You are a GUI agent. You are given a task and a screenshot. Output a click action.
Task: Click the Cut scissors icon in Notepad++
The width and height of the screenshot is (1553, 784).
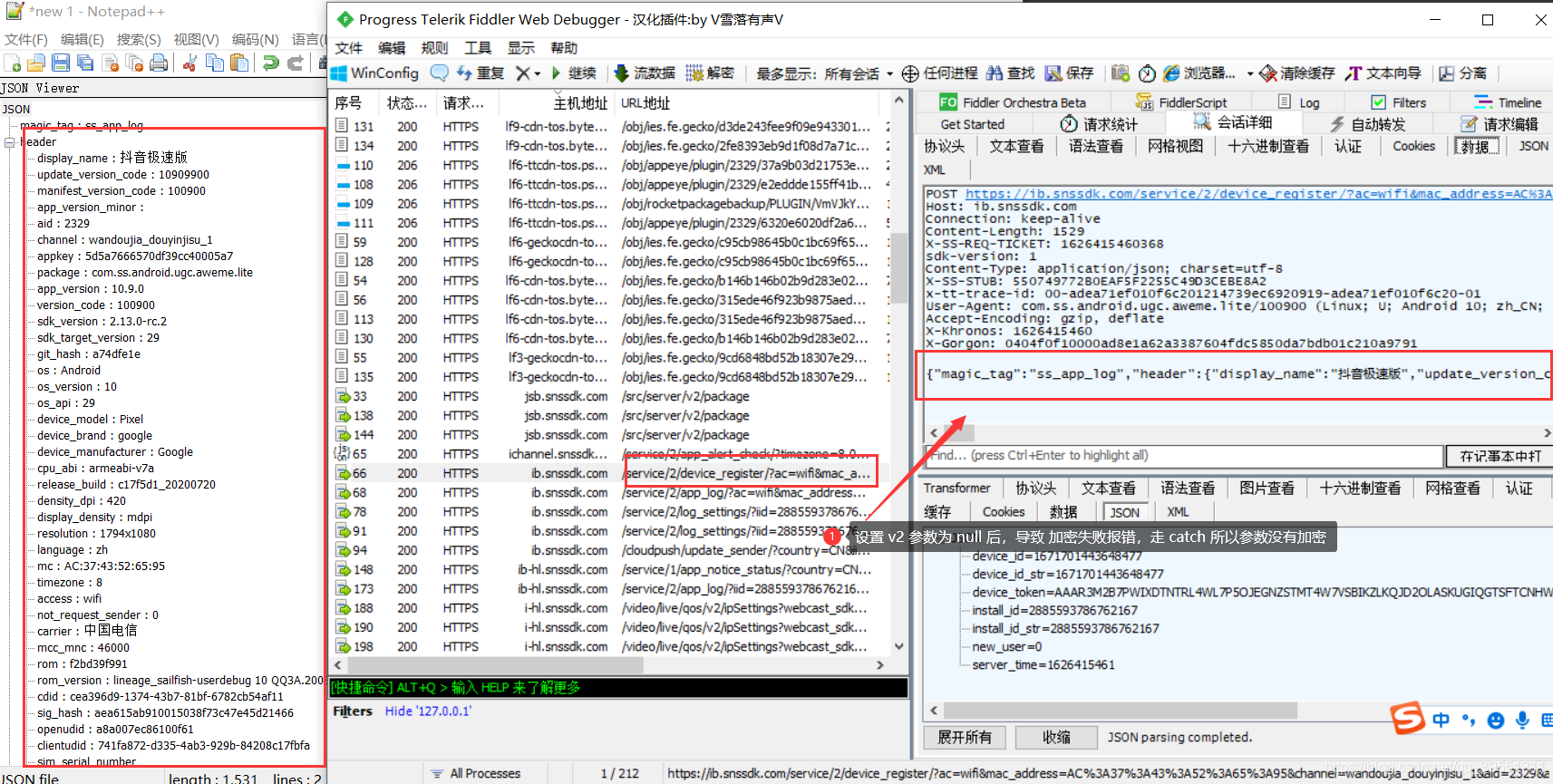click(x=190, y=63)
